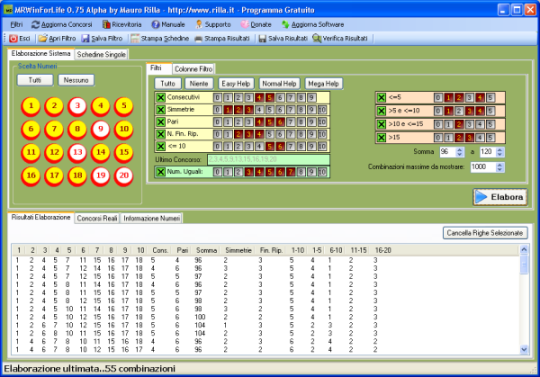The image size is (540, 377).
Task: Click Cancella Righe Selezionate button
Action: pyautogui.click(x=485, y=233)
